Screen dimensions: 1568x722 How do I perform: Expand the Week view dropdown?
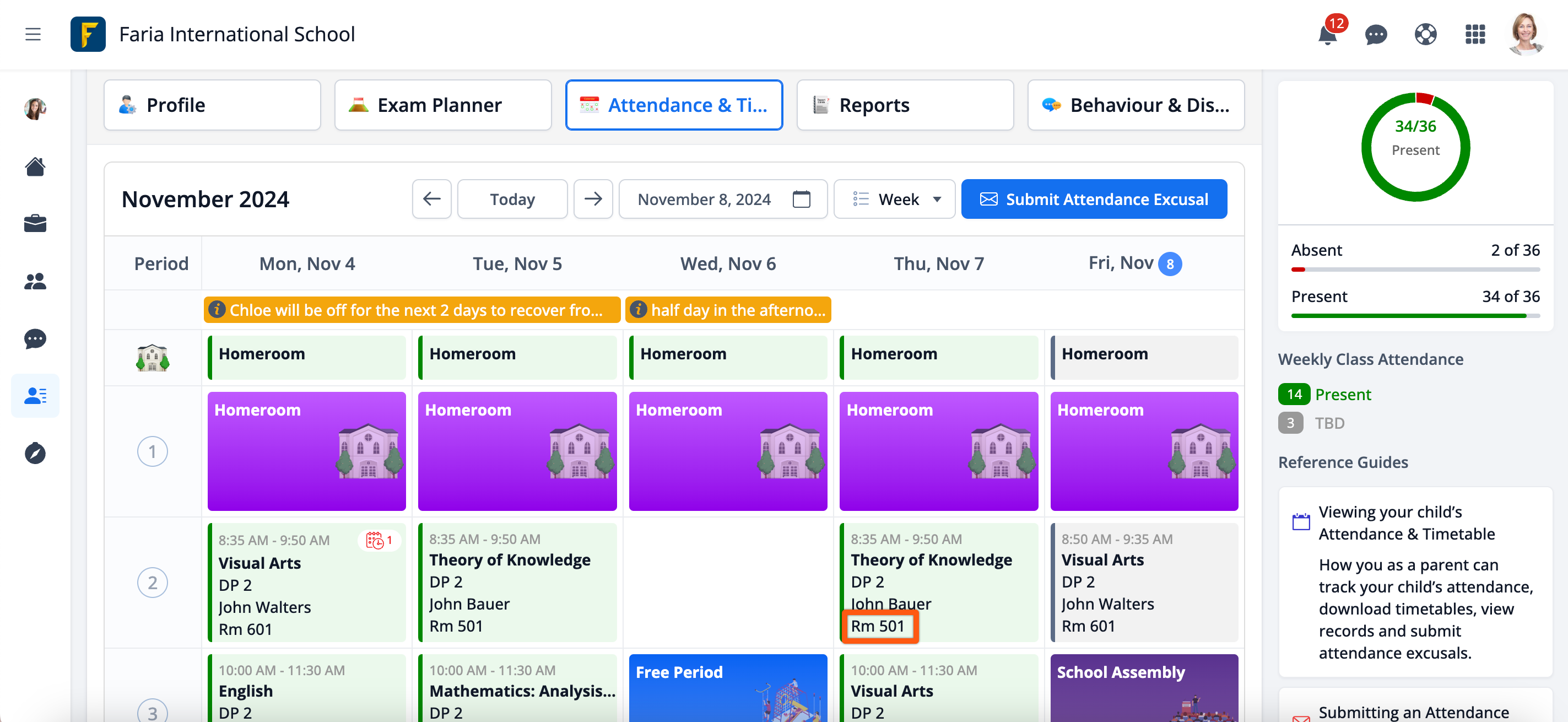coord(894,199)
